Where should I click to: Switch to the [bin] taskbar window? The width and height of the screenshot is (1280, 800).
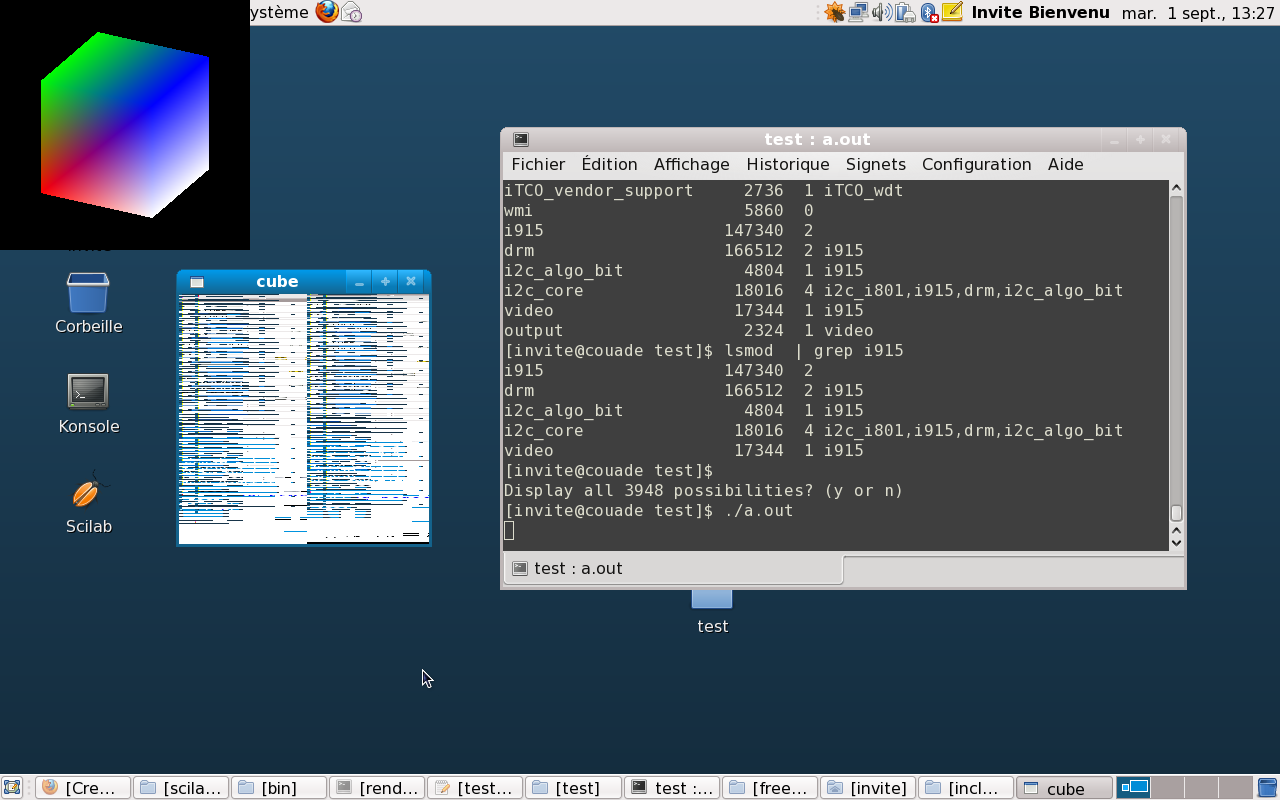(279, 788)
